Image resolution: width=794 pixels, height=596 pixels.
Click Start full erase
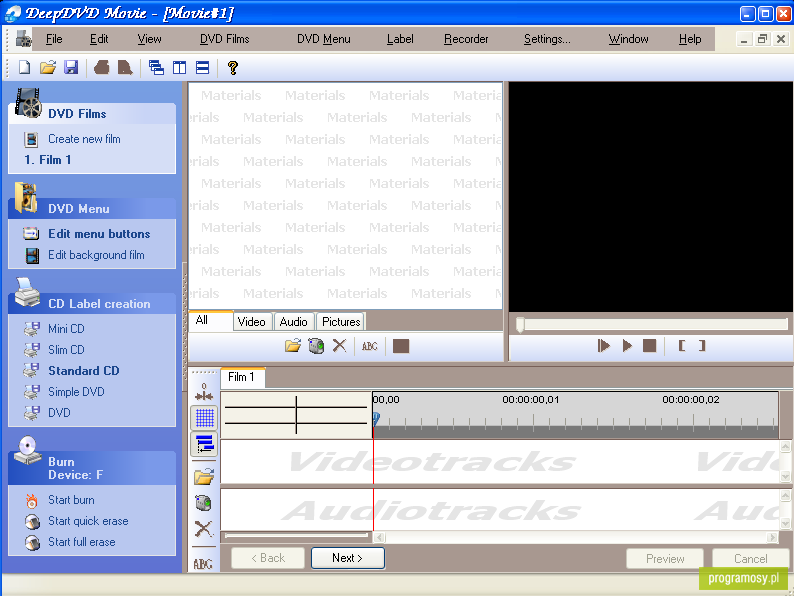[x=82, y=542]
